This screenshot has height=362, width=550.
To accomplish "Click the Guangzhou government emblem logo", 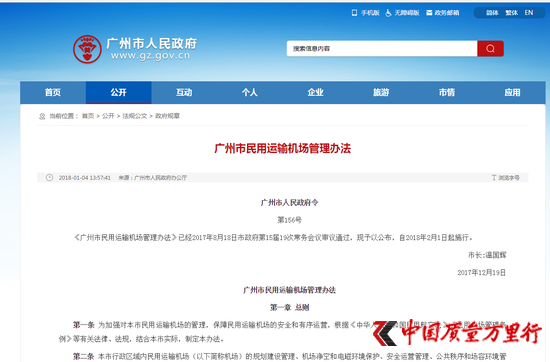I will [87, 49].
